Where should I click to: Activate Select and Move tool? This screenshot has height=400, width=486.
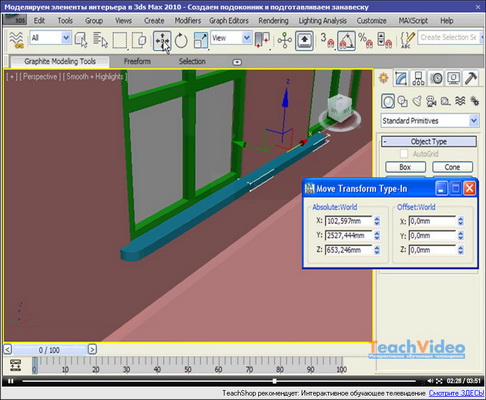(162, 41)
